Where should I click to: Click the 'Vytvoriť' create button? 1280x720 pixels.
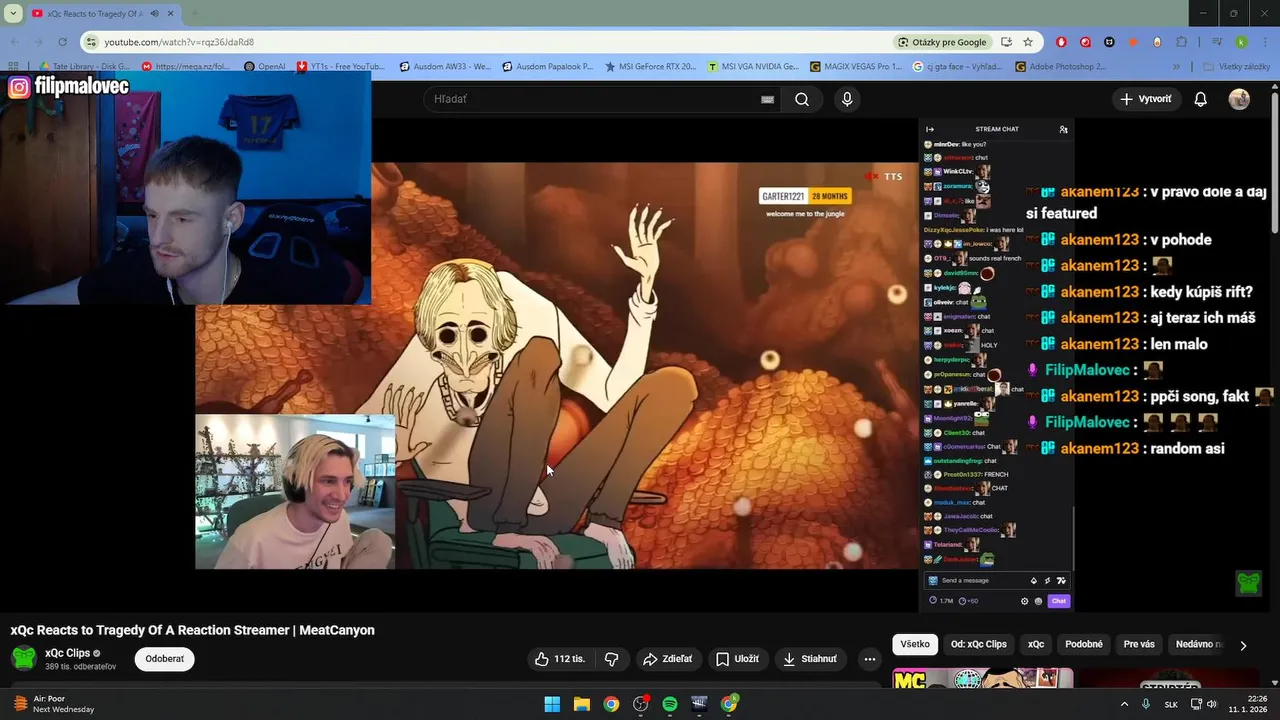click(x=1146, y=99)
